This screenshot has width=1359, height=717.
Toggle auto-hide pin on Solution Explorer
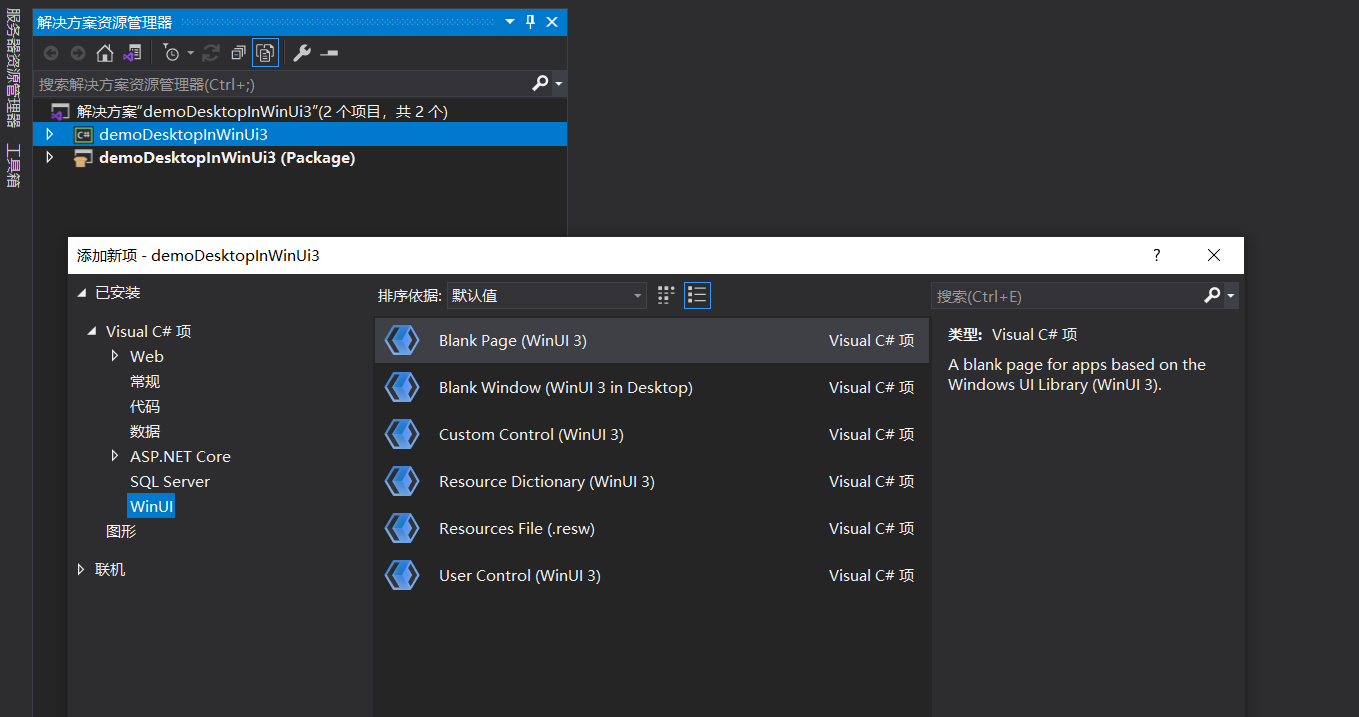(531, 22)
